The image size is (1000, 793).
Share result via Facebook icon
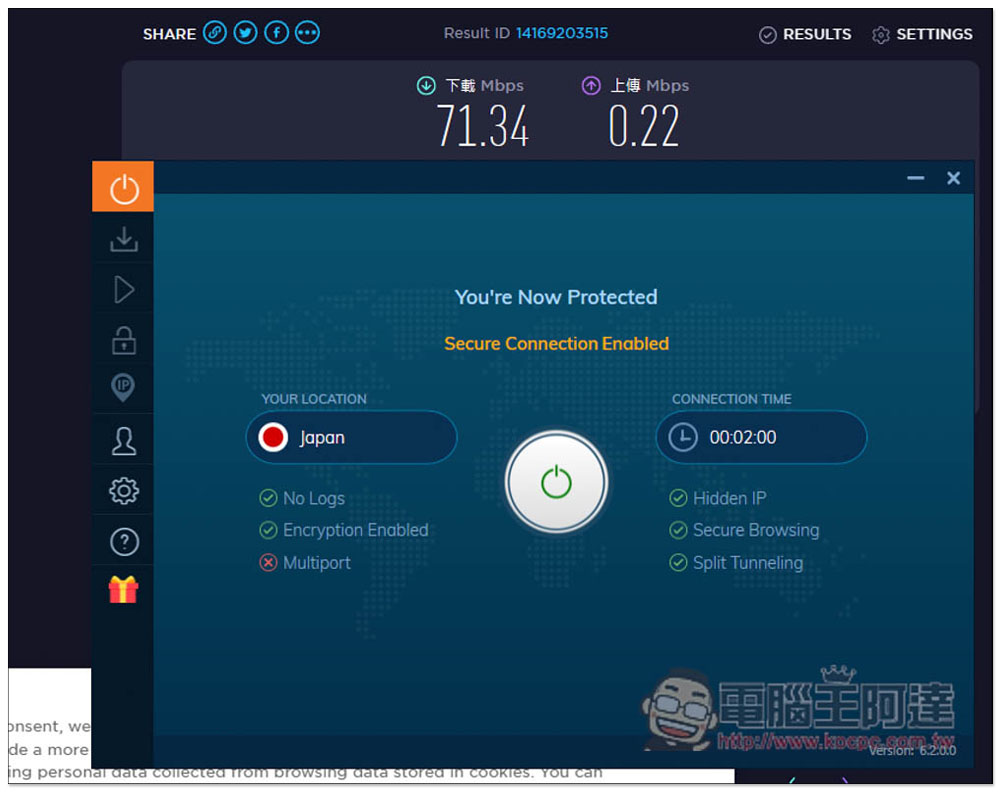276,33
